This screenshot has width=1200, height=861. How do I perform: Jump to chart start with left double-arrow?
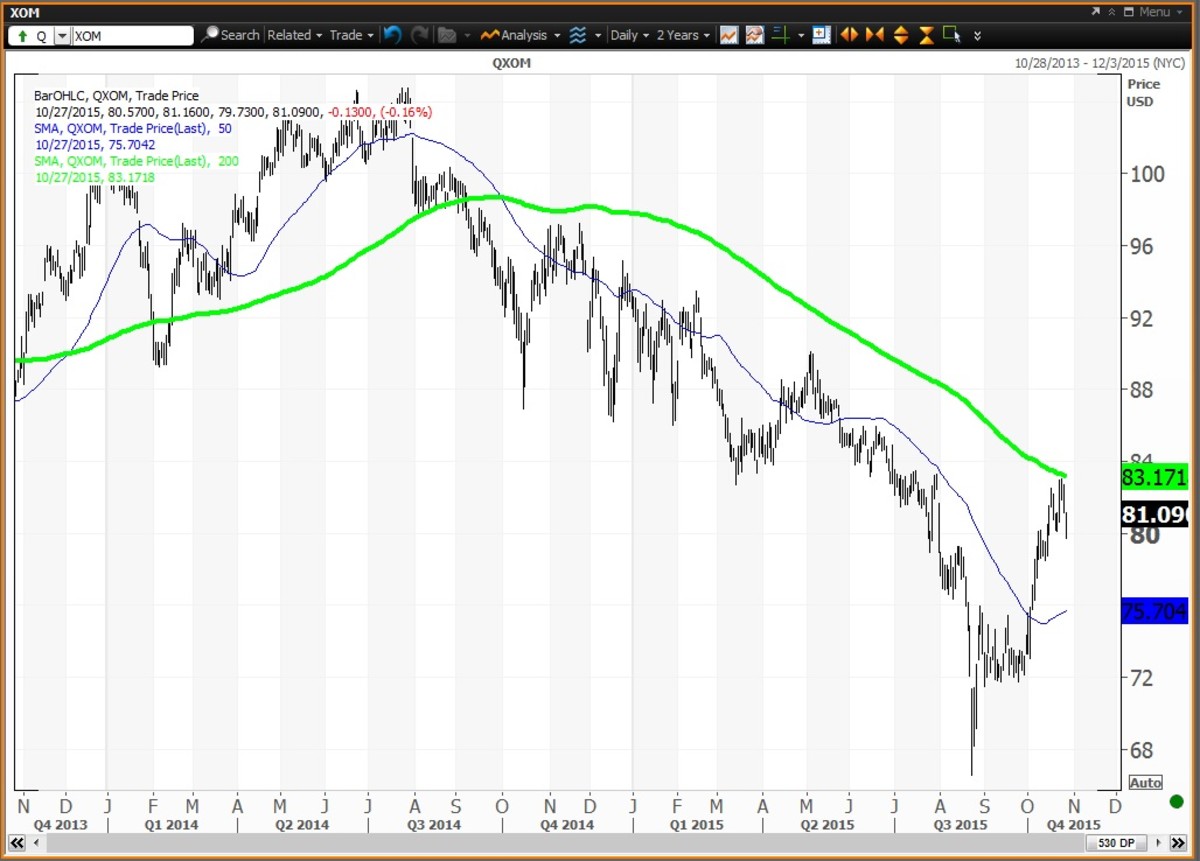tap(15, 844)
